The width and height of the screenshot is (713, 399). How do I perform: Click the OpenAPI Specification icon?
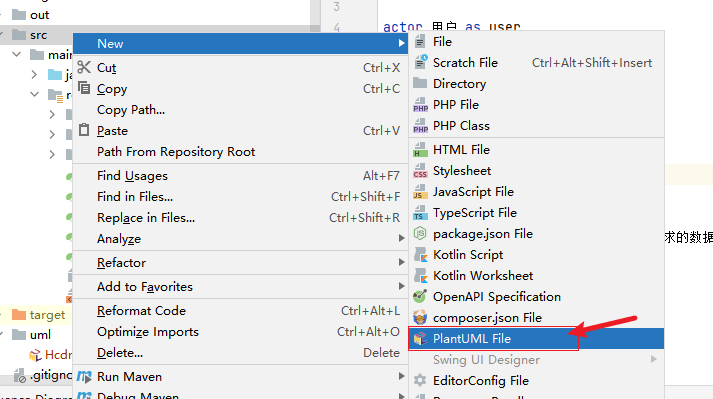[420, 296]
